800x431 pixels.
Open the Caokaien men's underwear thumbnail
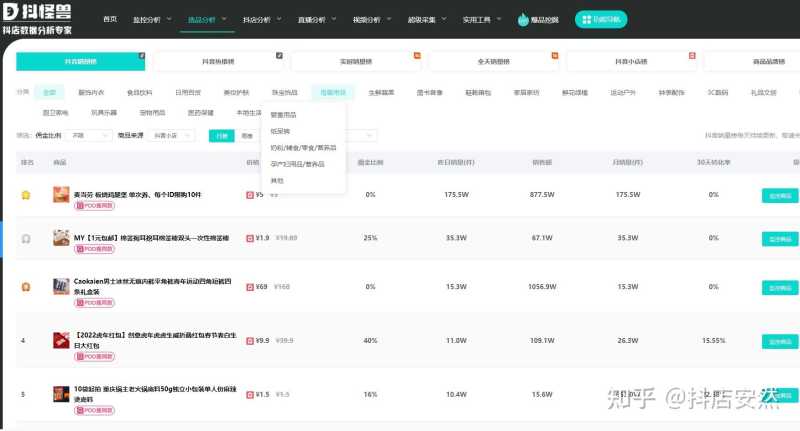pos(61,286)
